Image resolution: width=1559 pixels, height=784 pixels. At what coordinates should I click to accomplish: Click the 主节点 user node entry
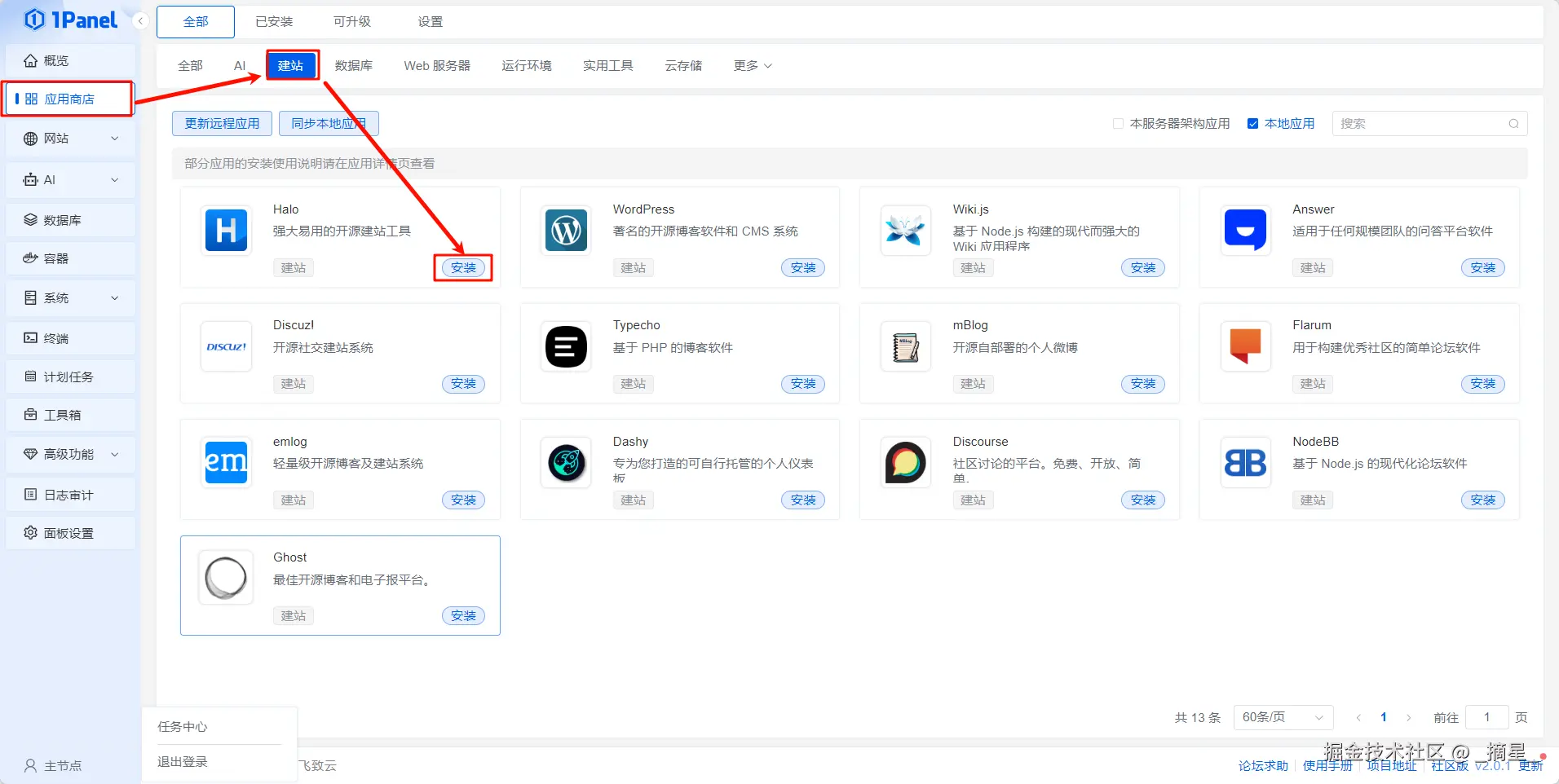point(53,765)
